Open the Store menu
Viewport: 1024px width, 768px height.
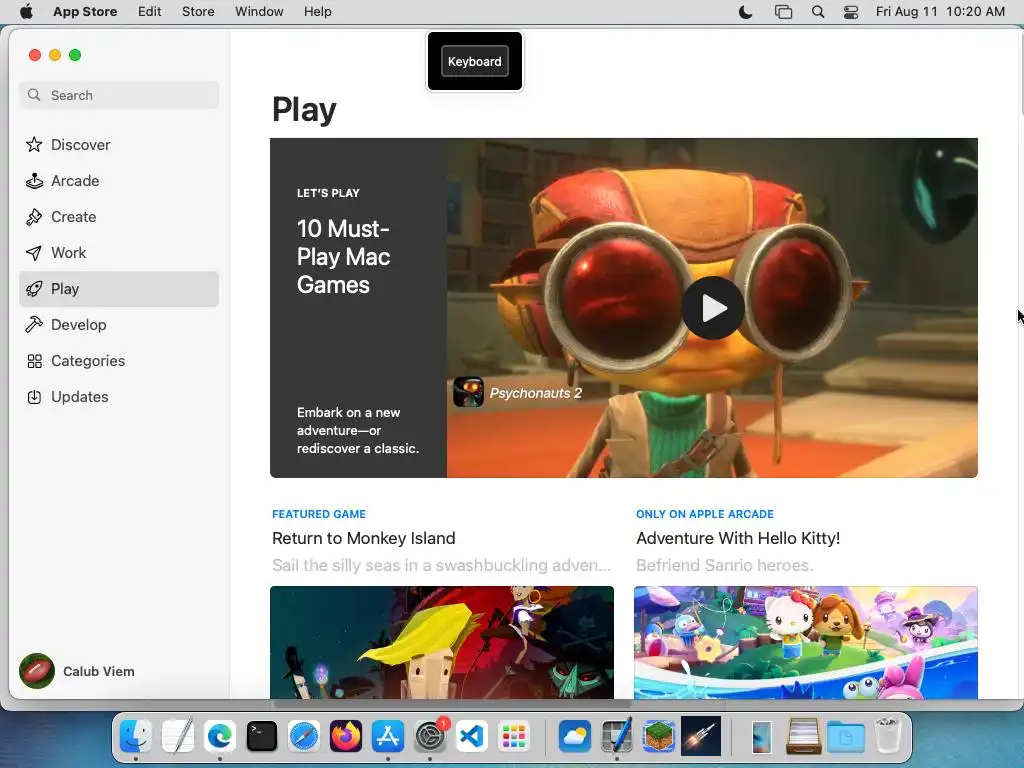[x=198, y=12]
